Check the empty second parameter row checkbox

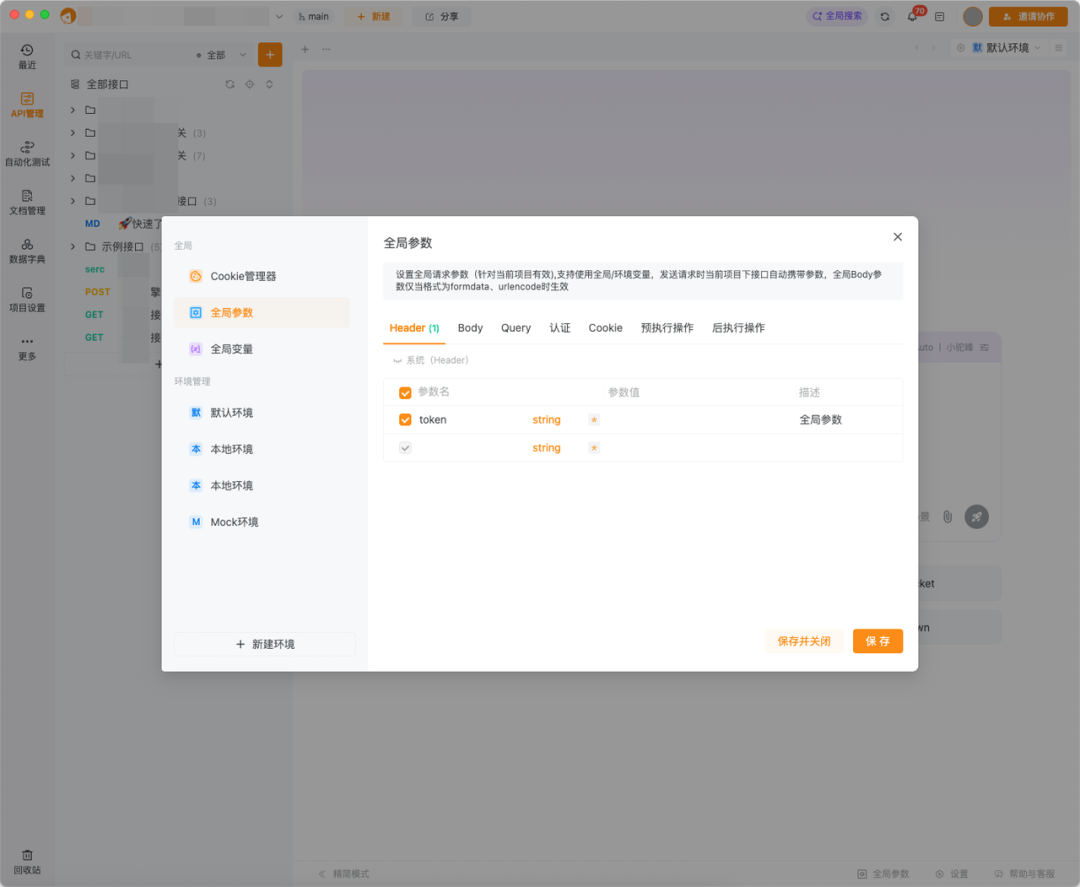pos(405,448)
